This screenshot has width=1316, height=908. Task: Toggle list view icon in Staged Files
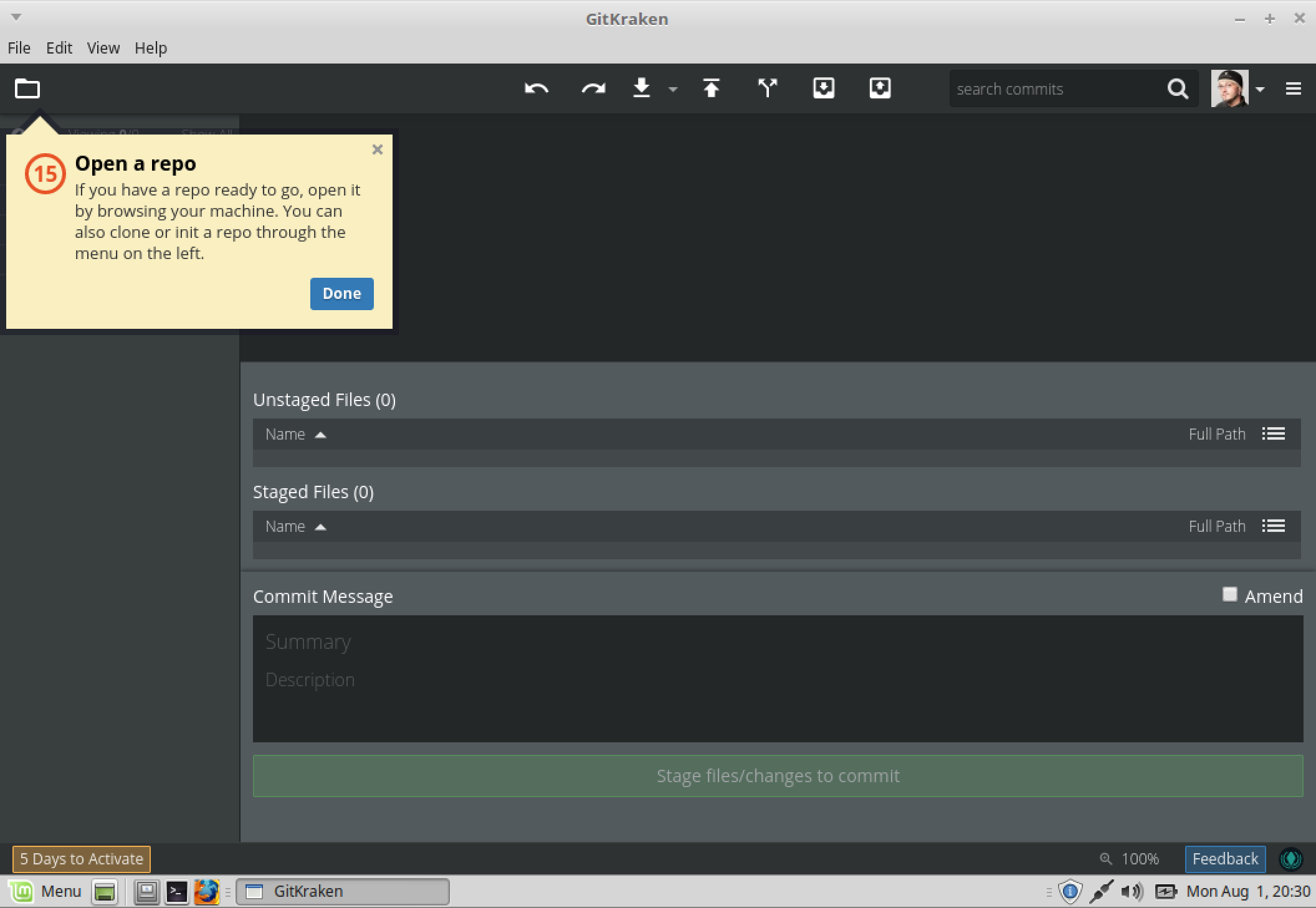[x=1274, y=526]
